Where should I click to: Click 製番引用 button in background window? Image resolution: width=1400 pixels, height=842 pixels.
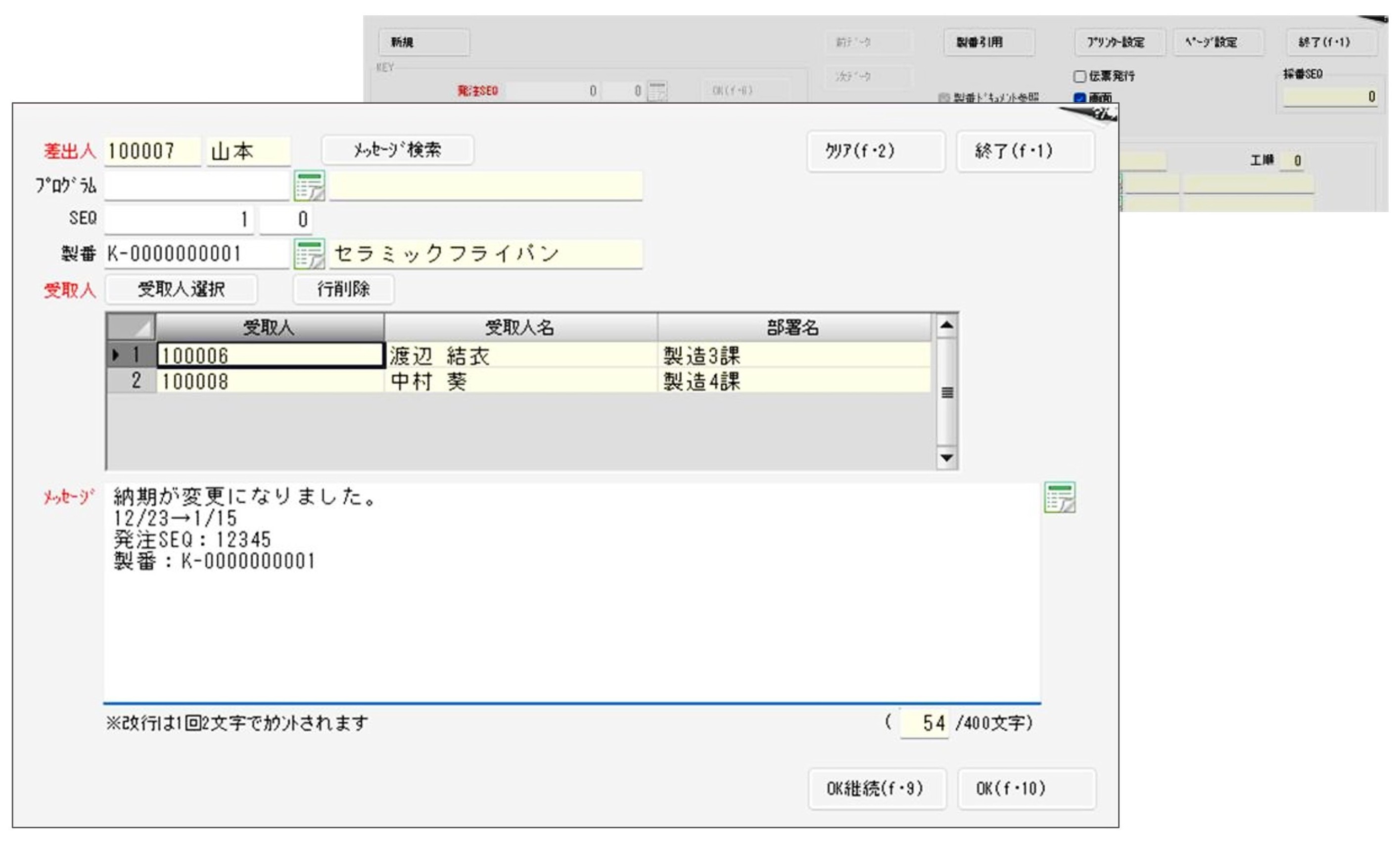click(x=989, y=42)
